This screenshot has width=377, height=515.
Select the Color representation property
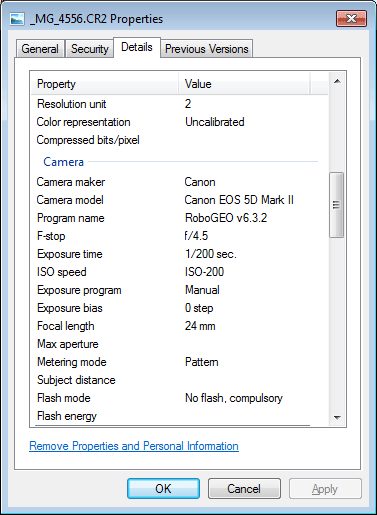(x=83, y=122)
